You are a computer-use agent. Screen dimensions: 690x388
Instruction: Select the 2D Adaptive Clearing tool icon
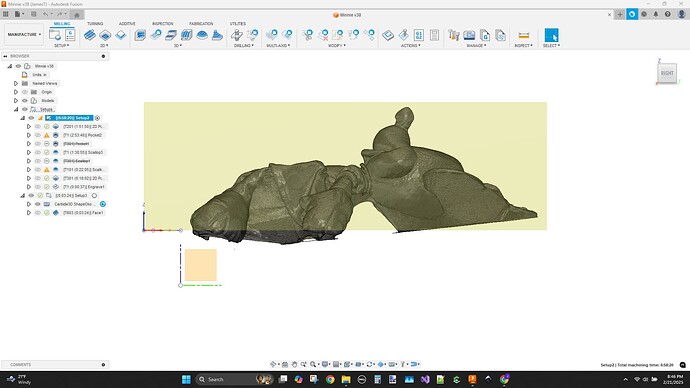tap(90, 35)
